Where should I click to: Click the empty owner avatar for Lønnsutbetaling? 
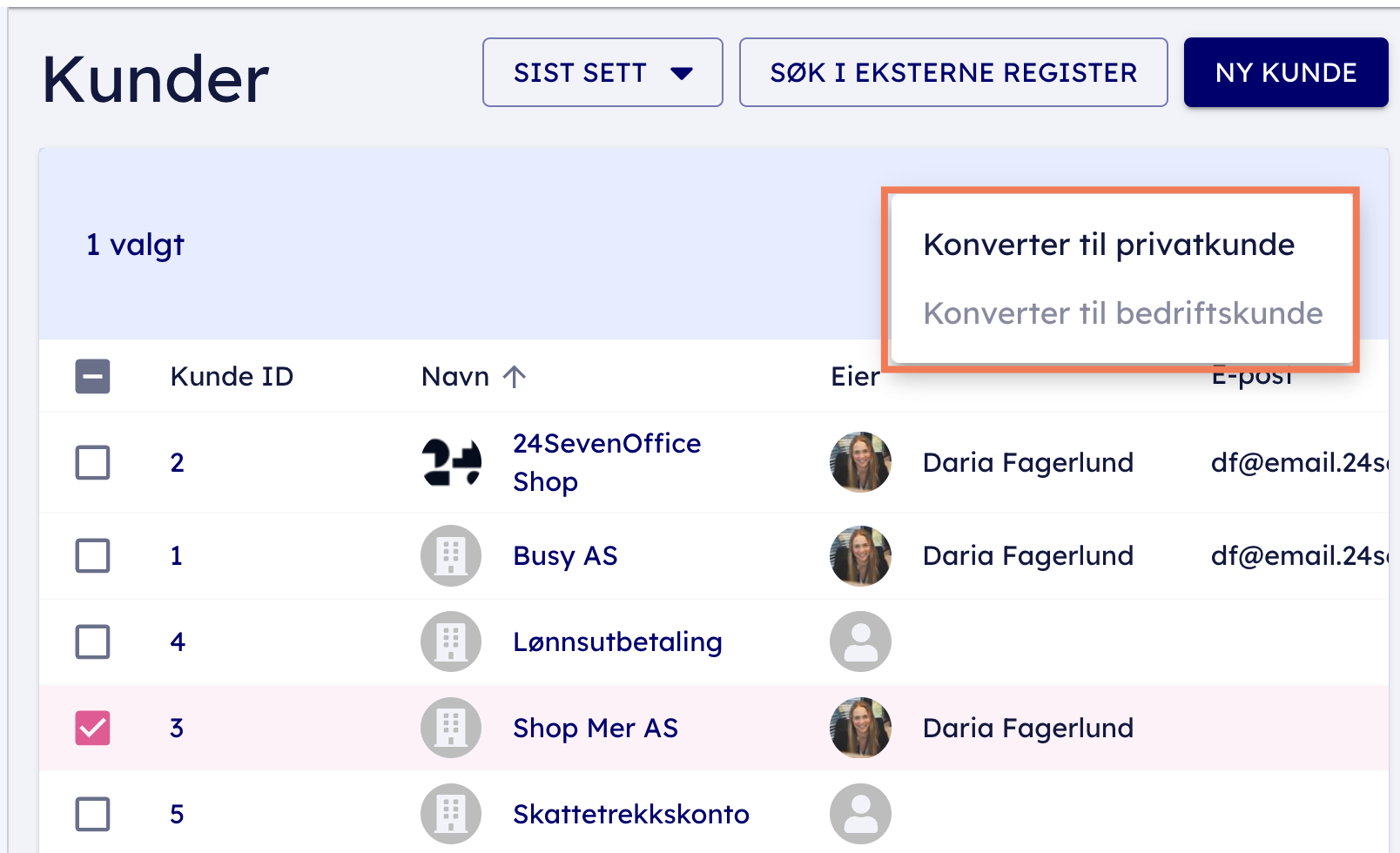coord(860,641)
